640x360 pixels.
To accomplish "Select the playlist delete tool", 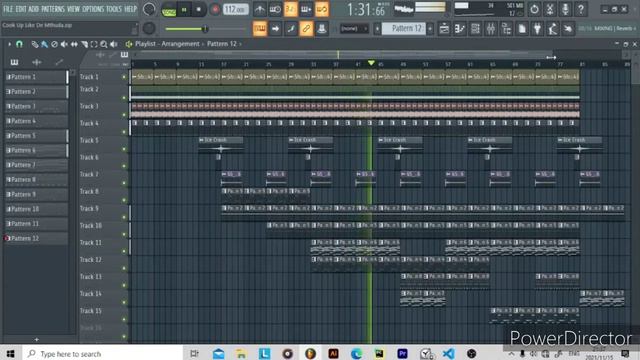I will tap(54, 44).
